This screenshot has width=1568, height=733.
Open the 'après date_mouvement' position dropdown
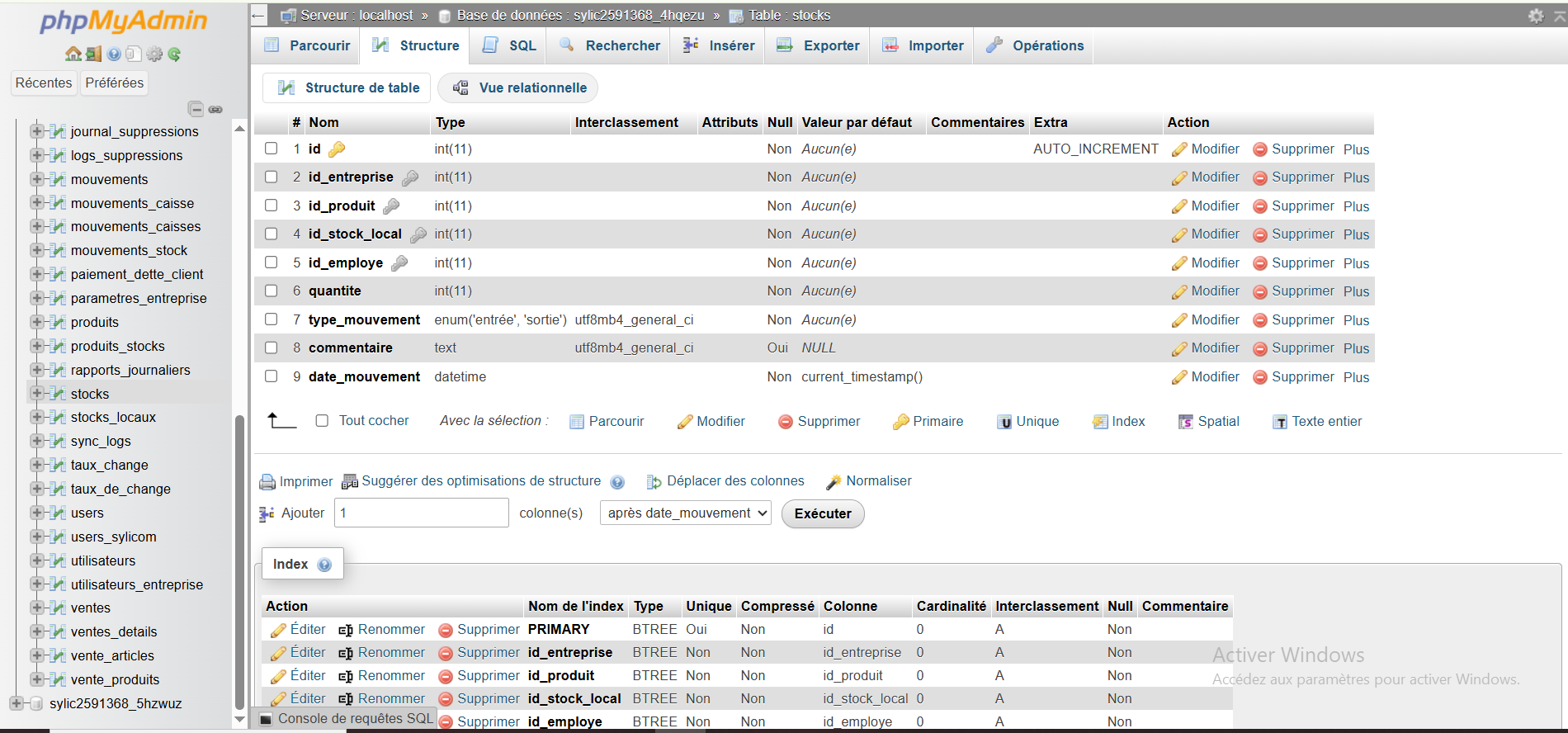click(x=685, y=513)
